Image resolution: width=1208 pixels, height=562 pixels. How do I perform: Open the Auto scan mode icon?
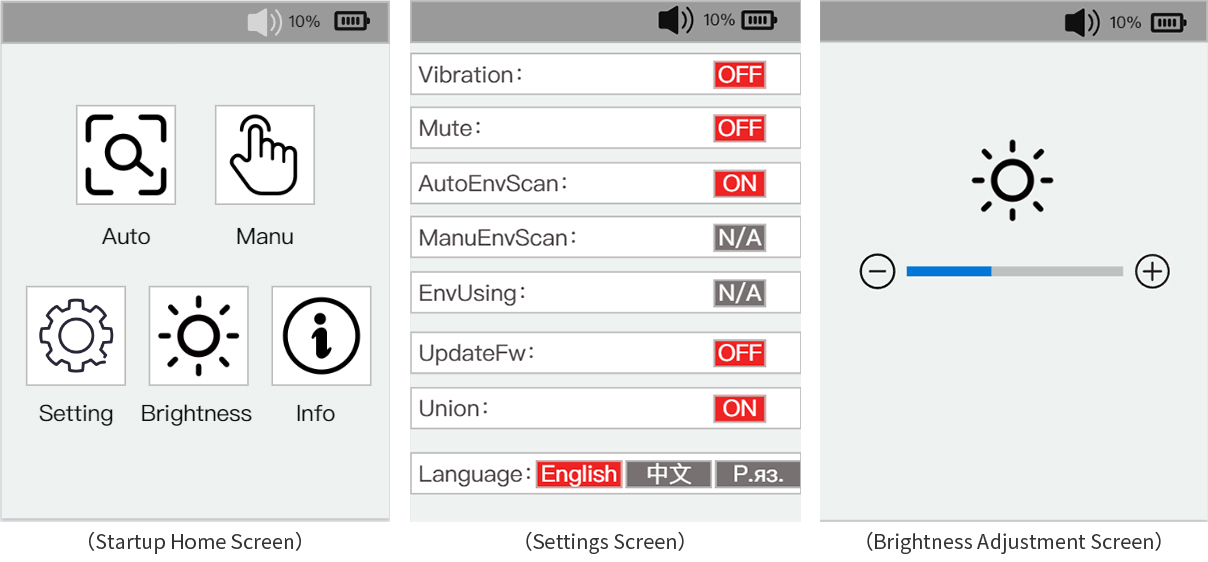coord(126,155)
